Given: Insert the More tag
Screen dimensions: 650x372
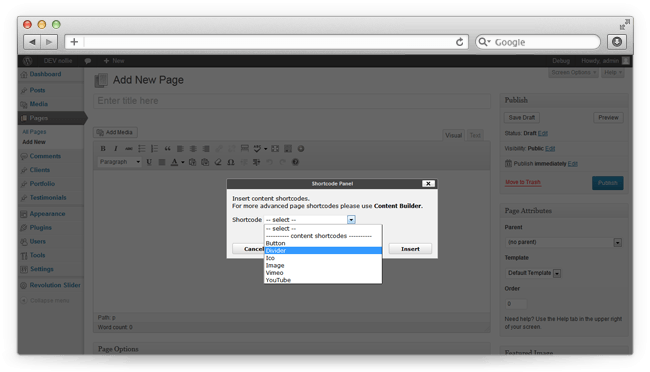Looking at the screenshot, I should (x=245, y=148).
